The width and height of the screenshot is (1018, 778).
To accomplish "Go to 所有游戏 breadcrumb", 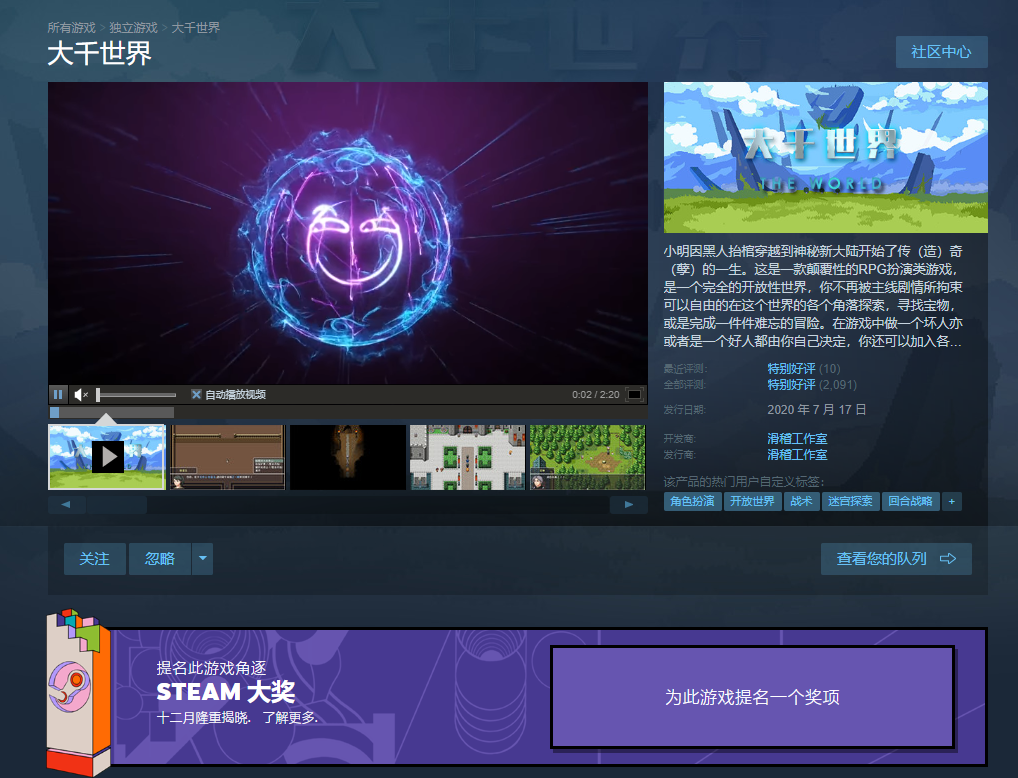I will [x=71, y=28].
